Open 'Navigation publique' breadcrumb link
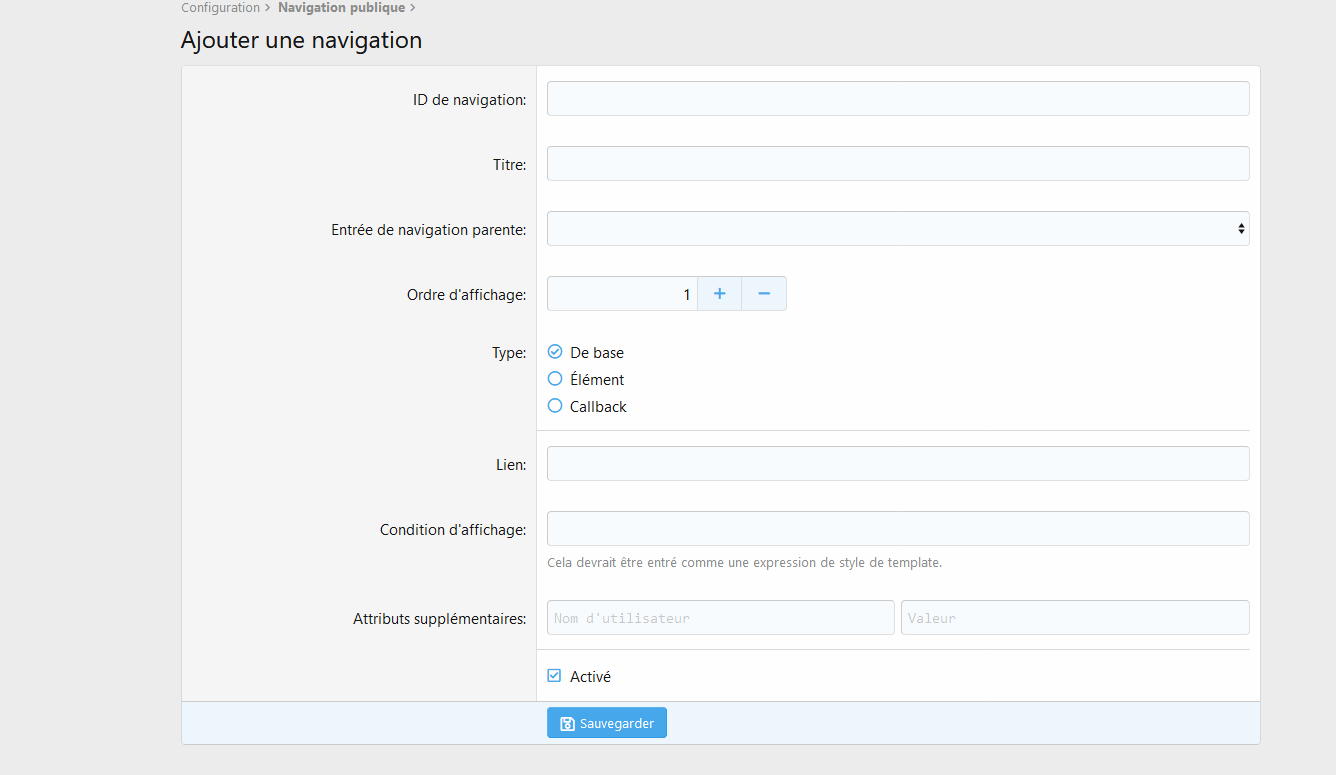Image resolution: width=1336 pixels, height=775 pixels. point(341,8)
